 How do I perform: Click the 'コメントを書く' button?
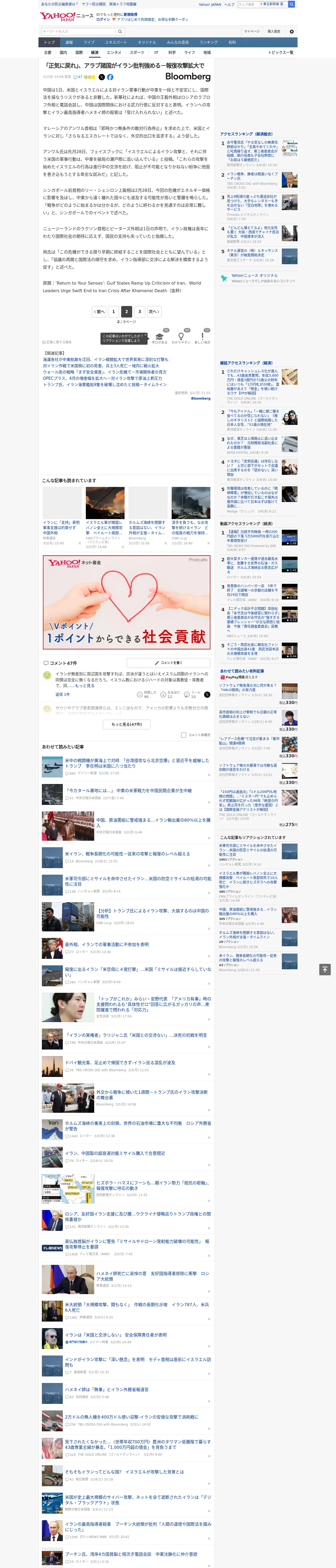[168, 662]
